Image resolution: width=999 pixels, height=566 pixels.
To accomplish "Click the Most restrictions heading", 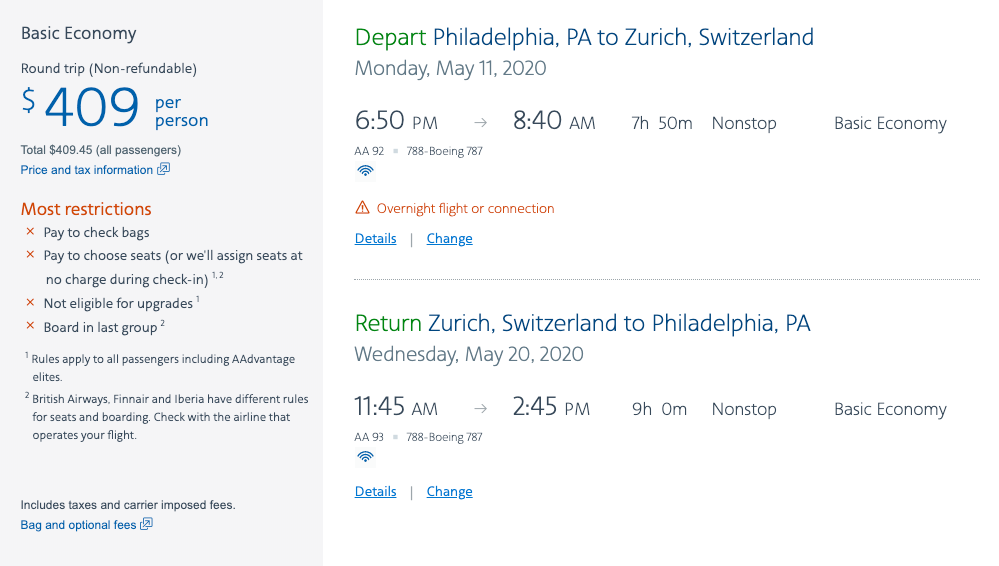I will click(86, 209).
